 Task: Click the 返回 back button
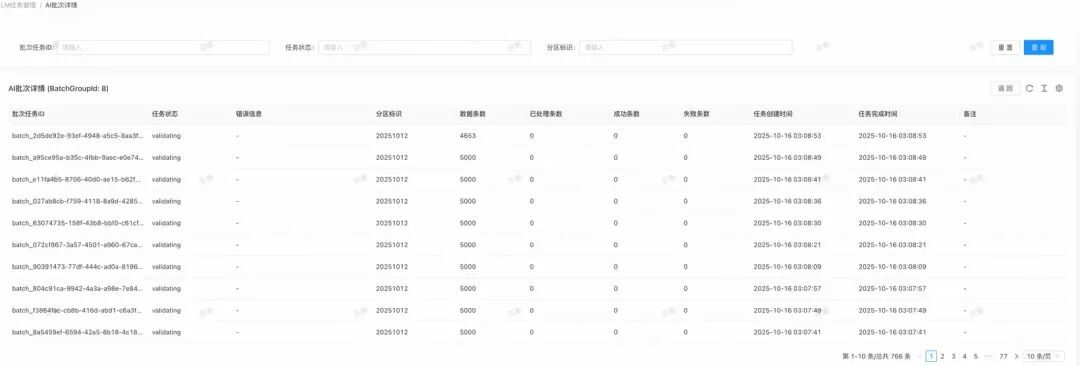(x=1005, y=88)
